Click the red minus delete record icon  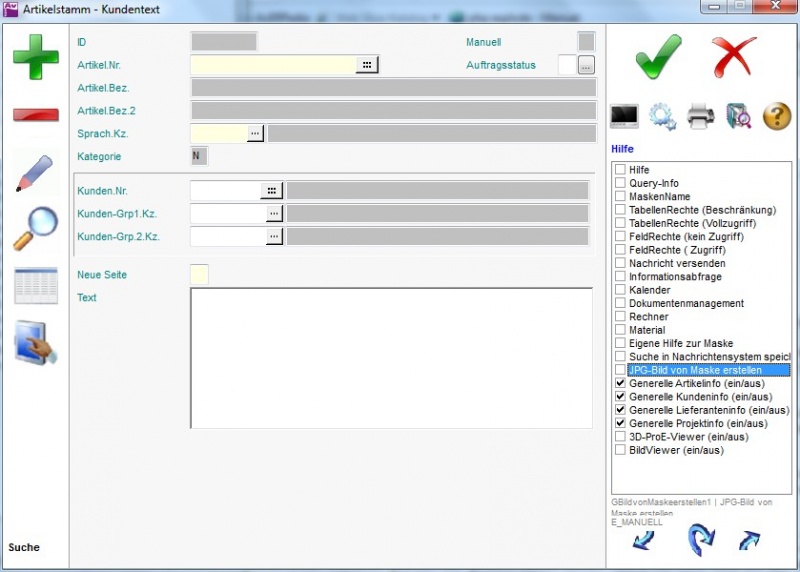(35, 114)
